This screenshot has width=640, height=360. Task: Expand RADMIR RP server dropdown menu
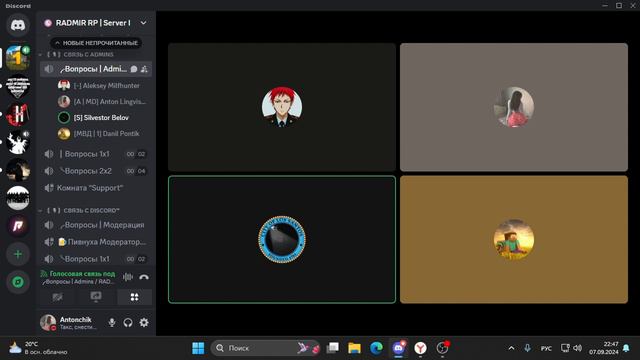click(x=143, y=23)
